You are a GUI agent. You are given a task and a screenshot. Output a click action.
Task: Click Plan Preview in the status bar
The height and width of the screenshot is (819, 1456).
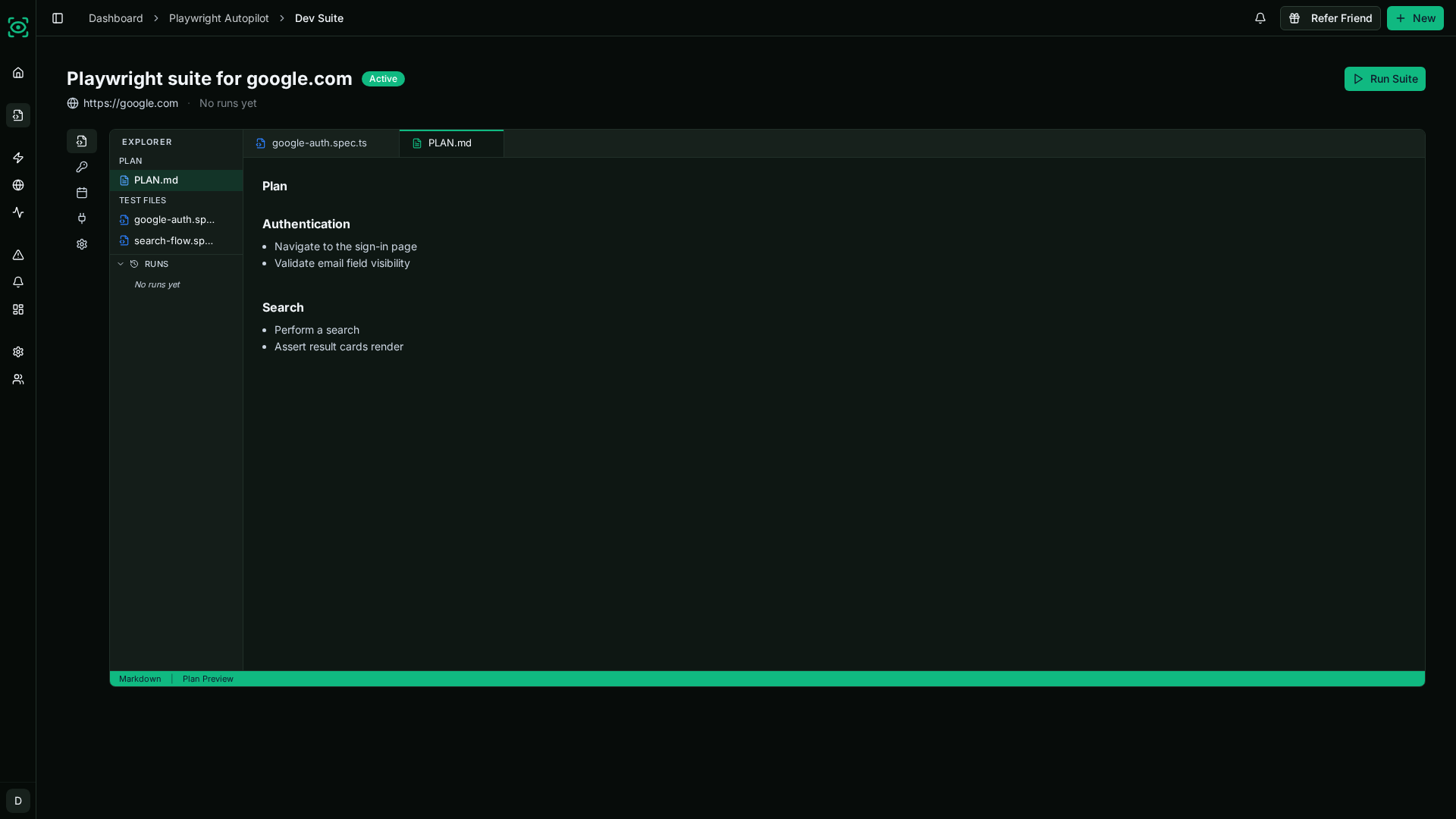[x=208, y=679]
